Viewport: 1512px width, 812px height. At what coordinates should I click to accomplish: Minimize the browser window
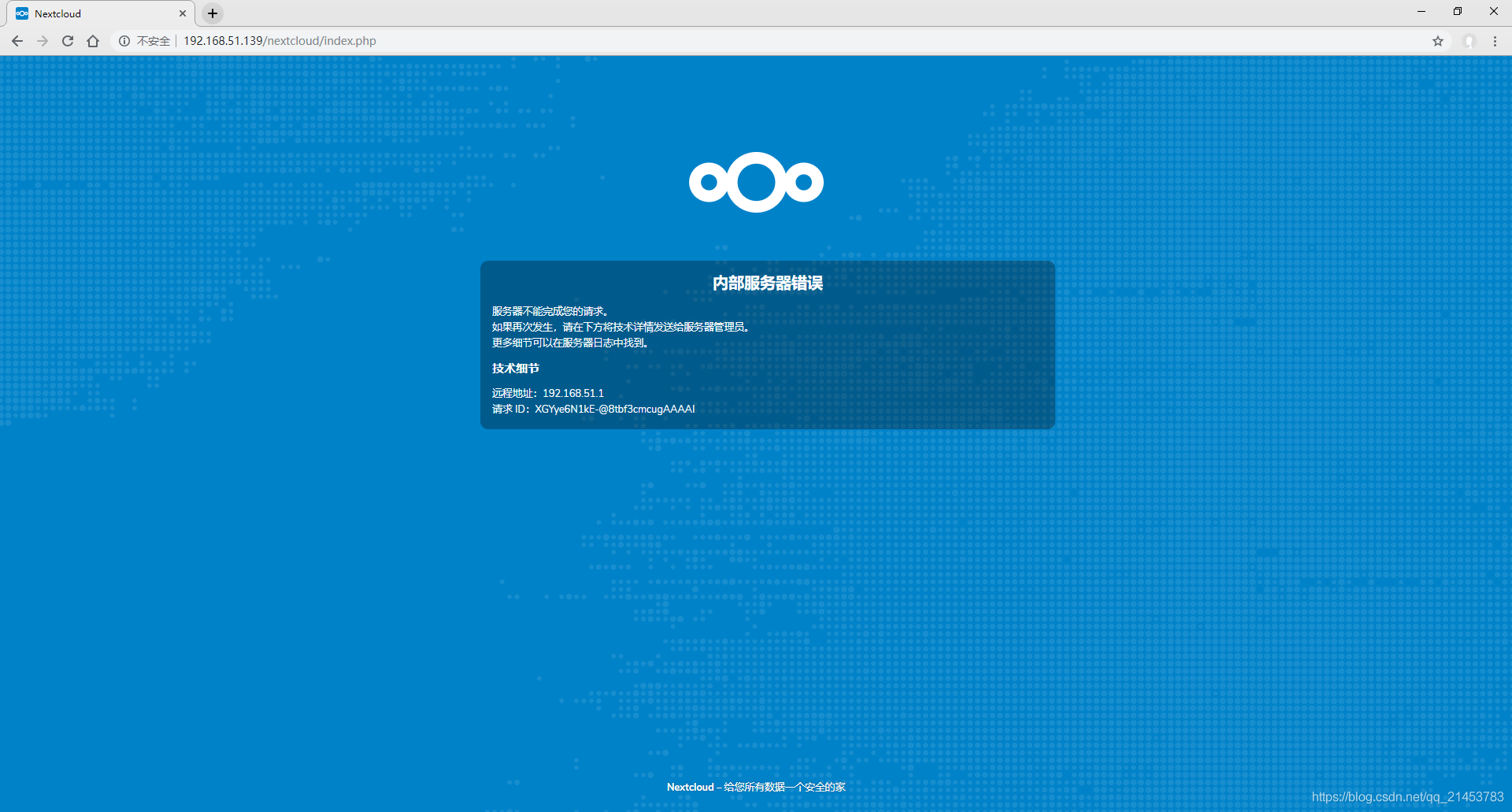[x=1421, y=12]
